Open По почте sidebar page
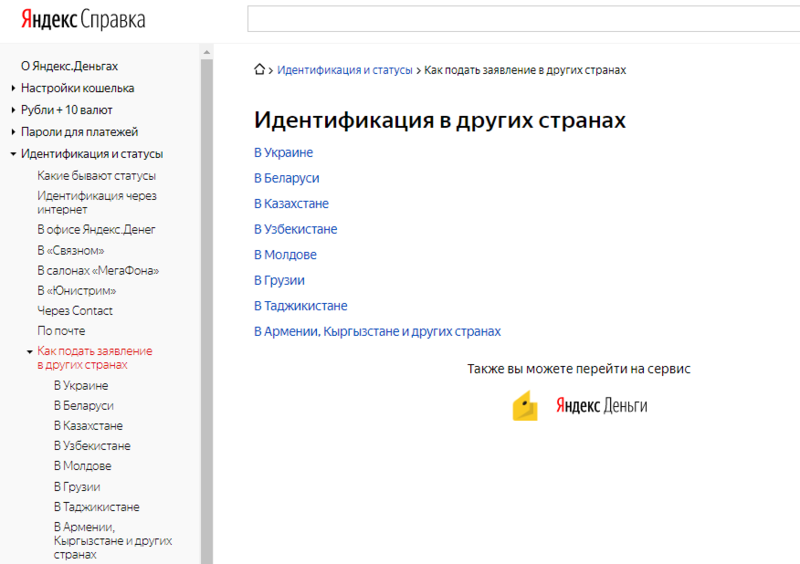Viewport: 800px width, 564px height. (61, 331)
